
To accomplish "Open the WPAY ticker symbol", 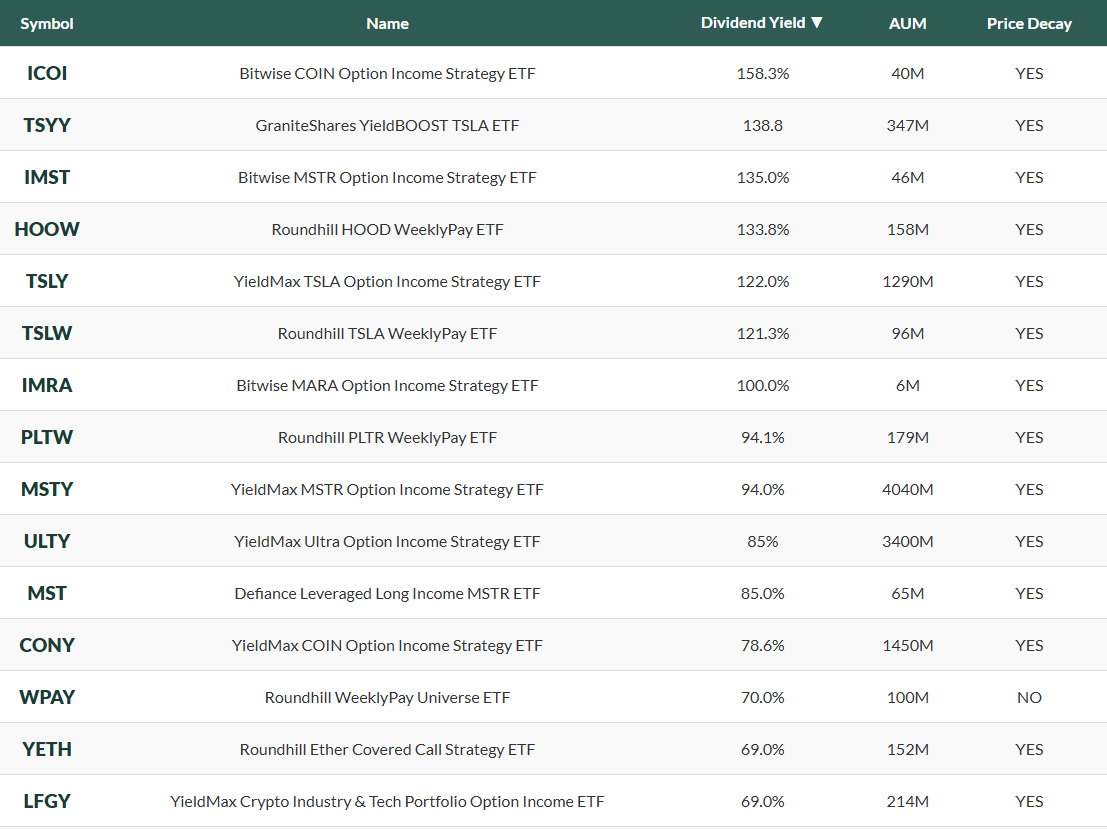I will pos(47,697).
